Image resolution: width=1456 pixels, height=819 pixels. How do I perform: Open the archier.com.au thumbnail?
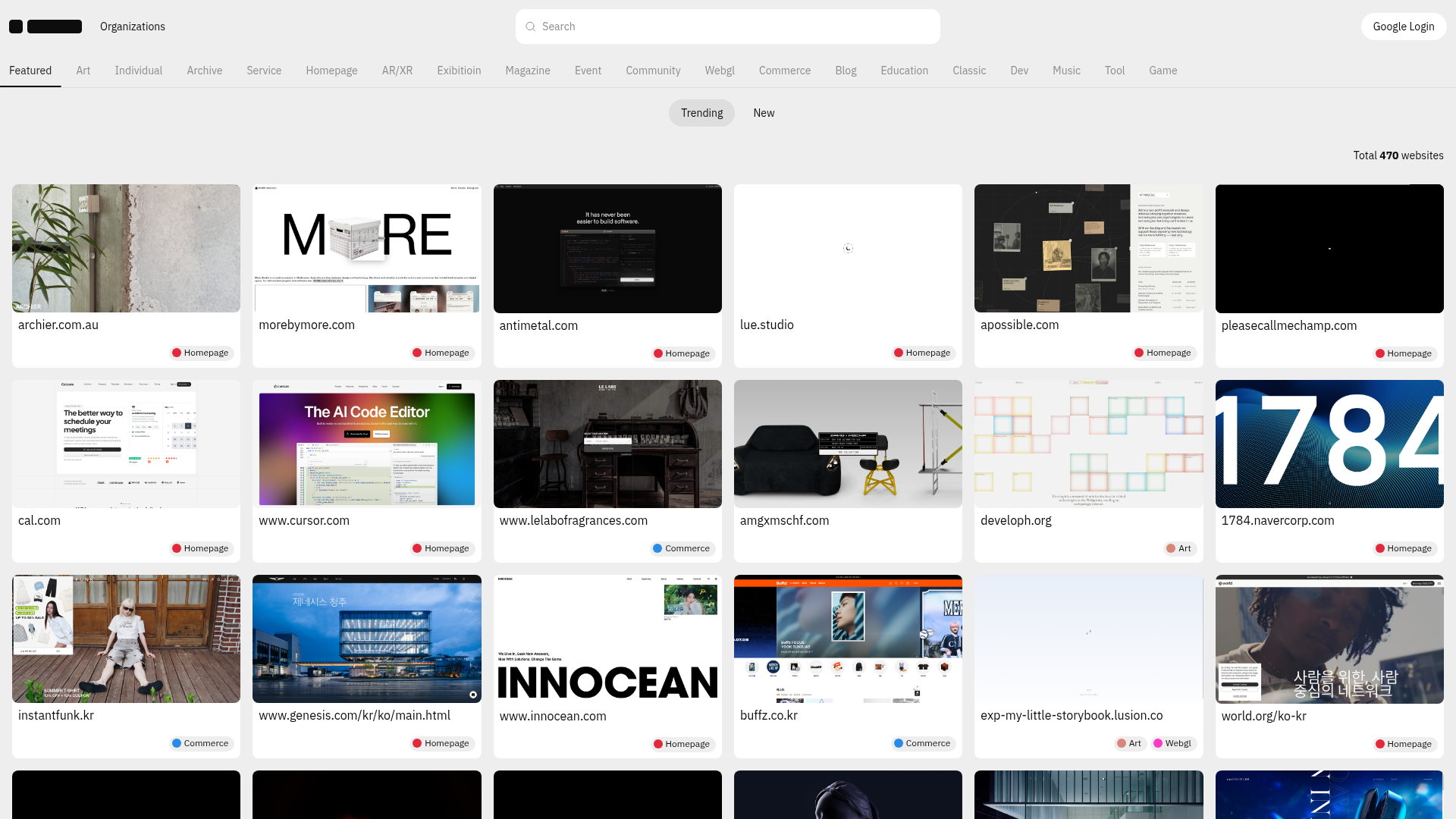126,248
